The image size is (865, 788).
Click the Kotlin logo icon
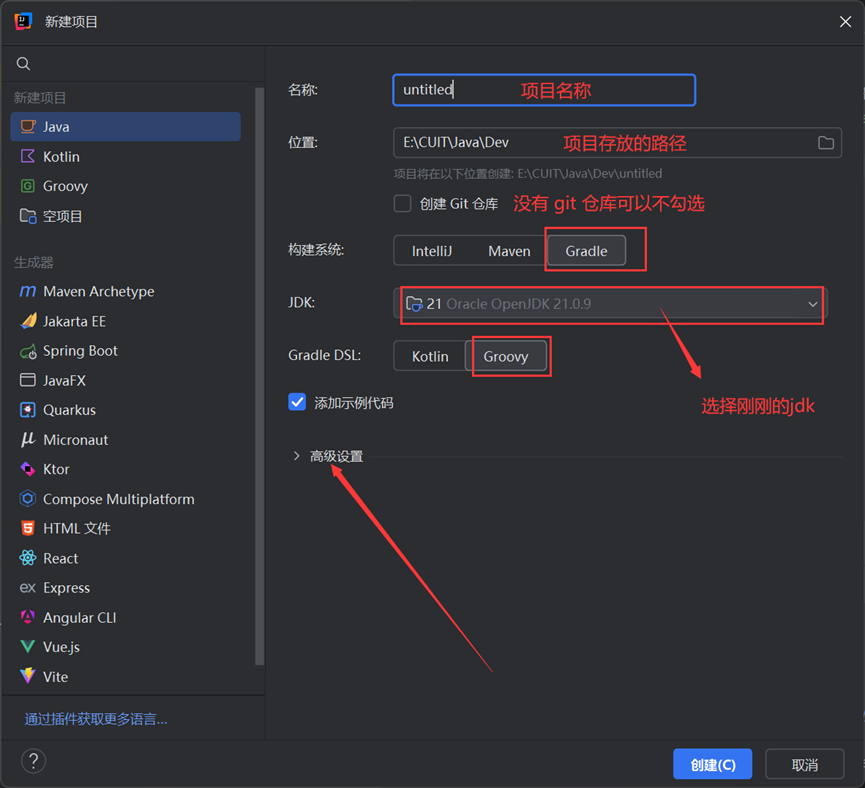[x=28, y=156]
